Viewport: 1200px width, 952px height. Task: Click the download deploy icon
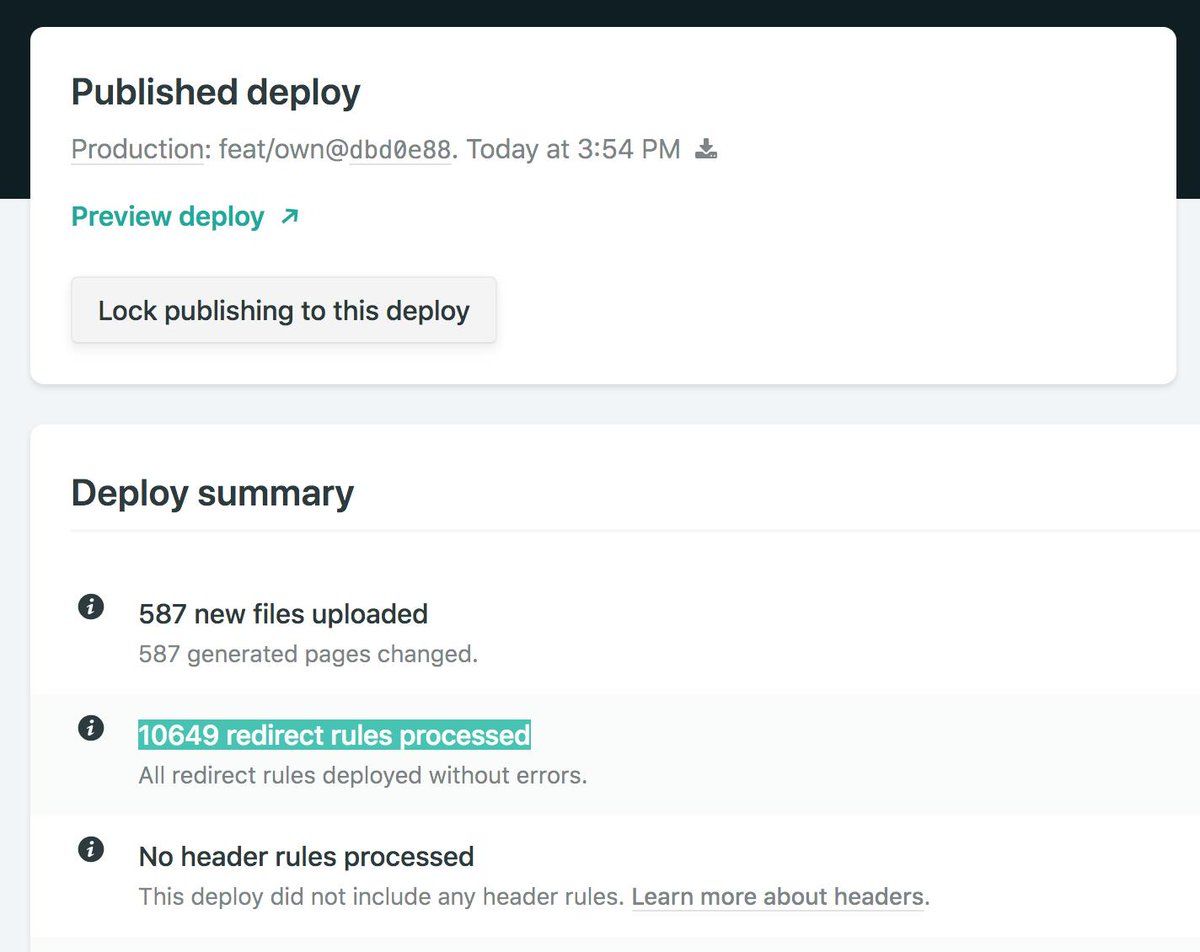(x=706, y=150)
